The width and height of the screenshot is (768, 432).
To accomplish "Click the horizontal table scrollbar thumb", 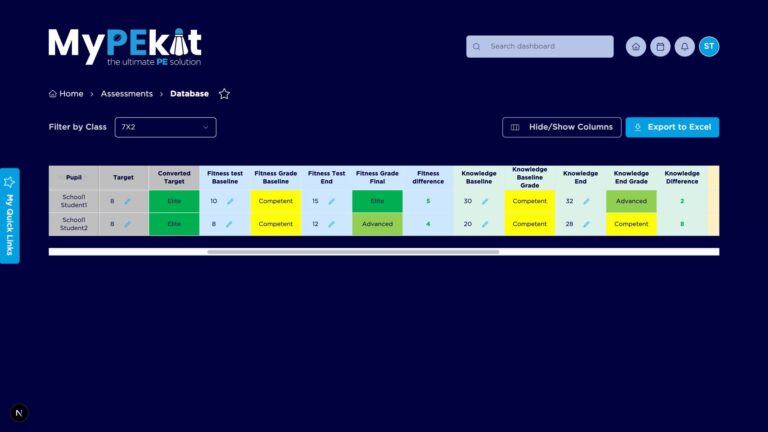I will [353, 252].
